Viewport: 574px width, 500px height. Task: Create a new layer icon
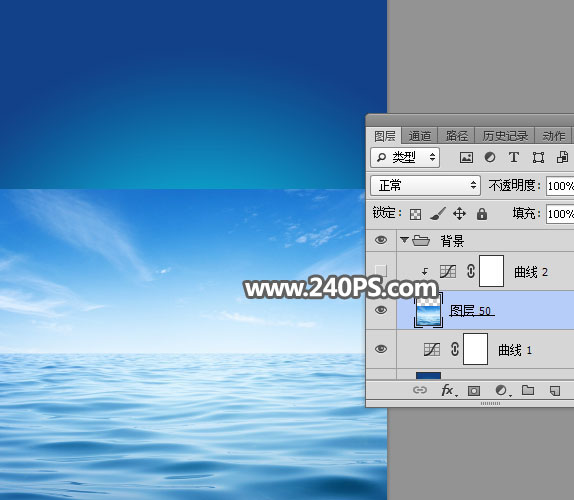coord(555,391)
